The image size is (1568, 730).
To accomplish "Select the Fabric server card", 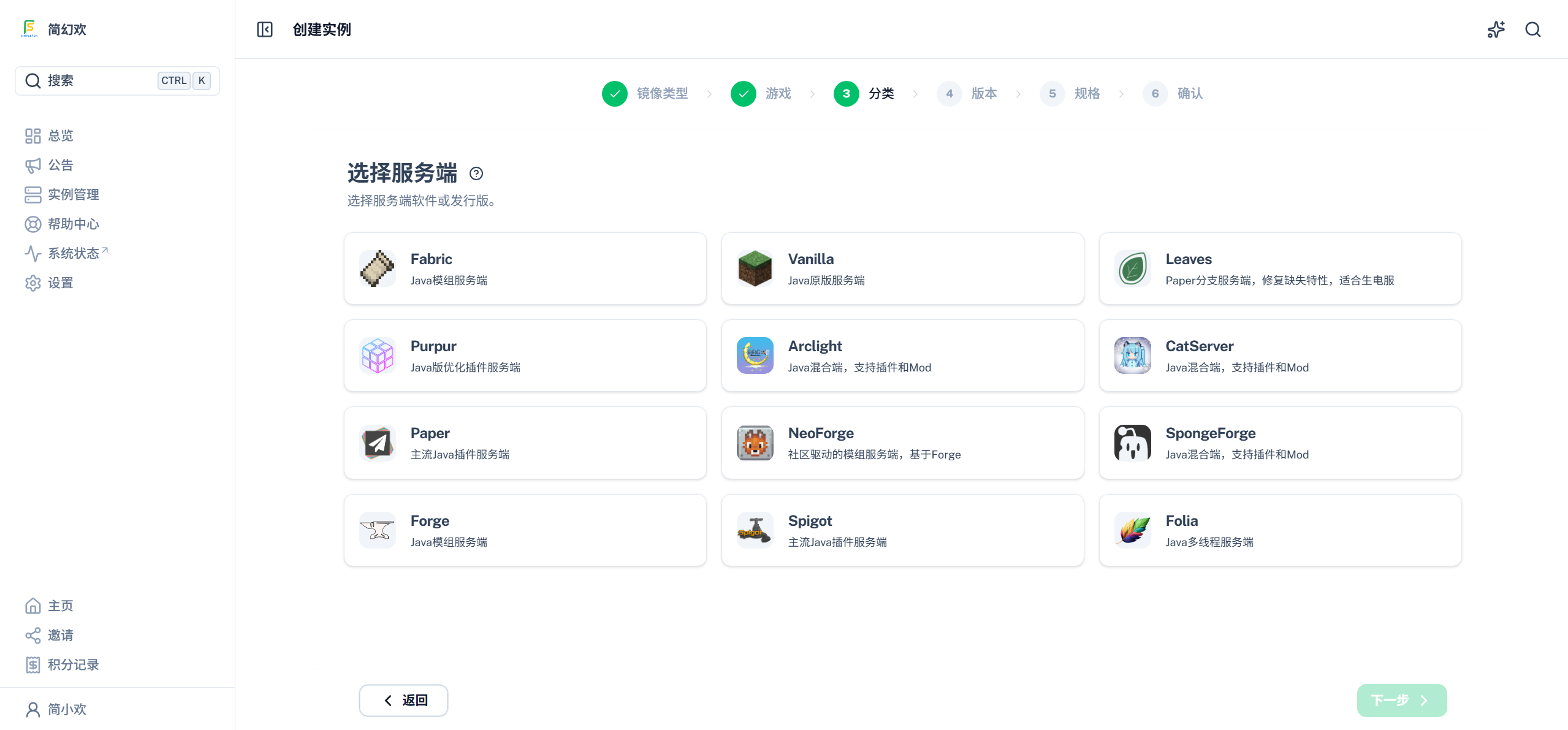I will pos(525,268).
